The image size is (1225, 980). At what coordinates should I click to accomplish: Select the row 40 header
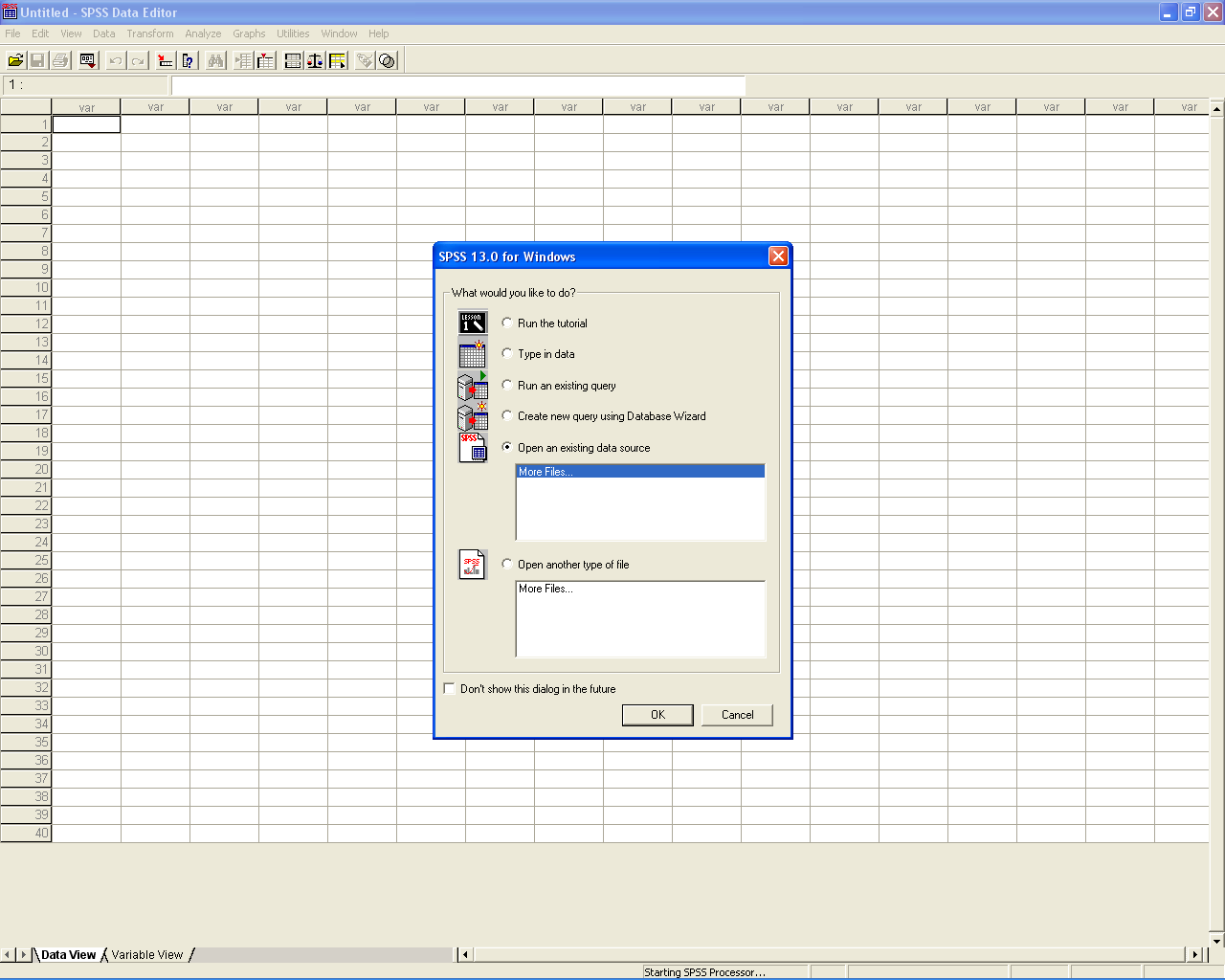click(26, 833)
